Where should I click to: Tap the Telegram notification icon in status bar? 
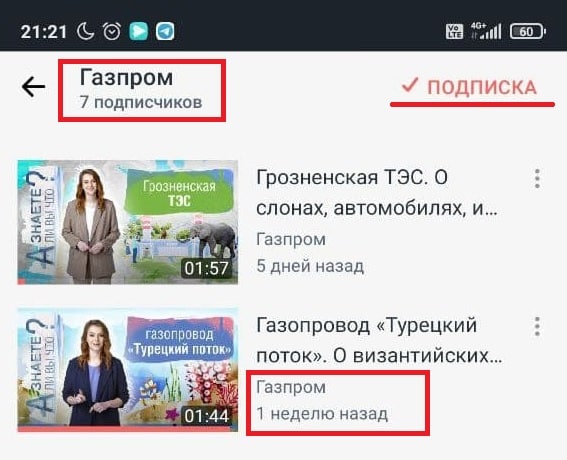pyautogui.click(x=165, y=31)
